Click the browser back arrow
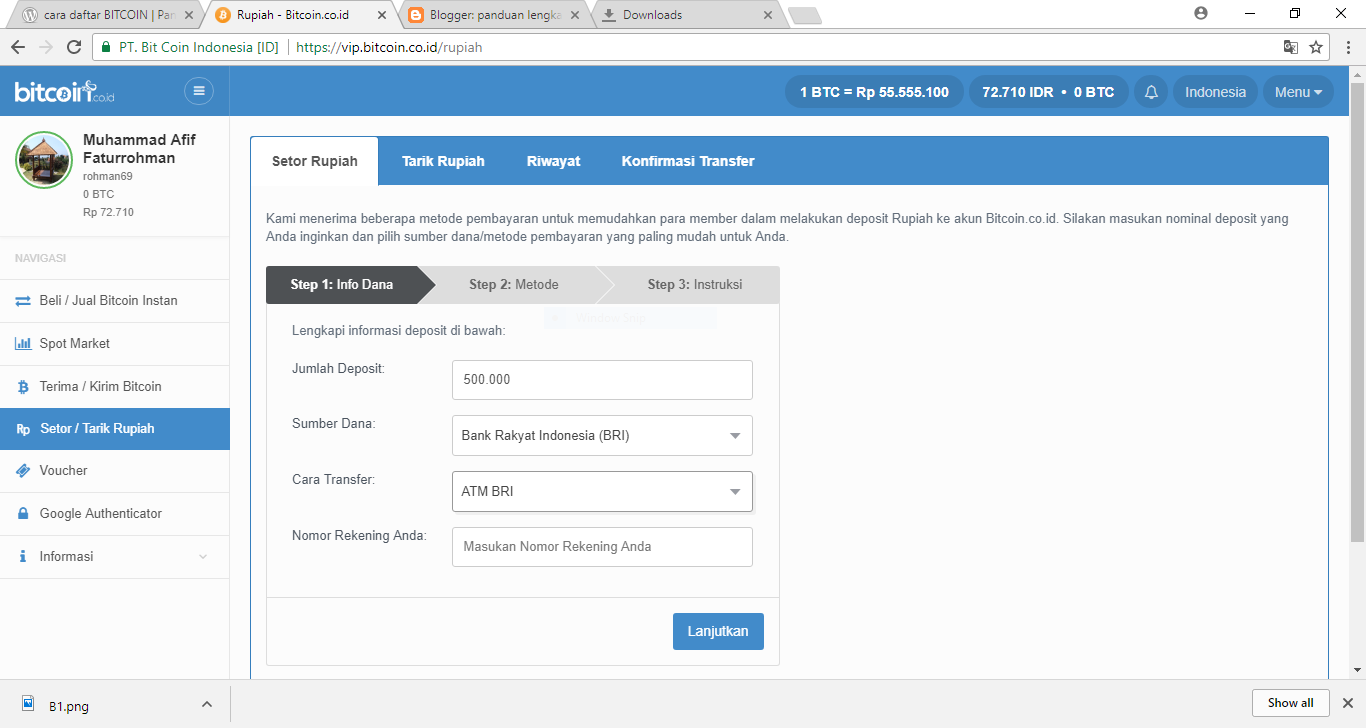Screen dimensions: 1366x728 coord(18,47)
